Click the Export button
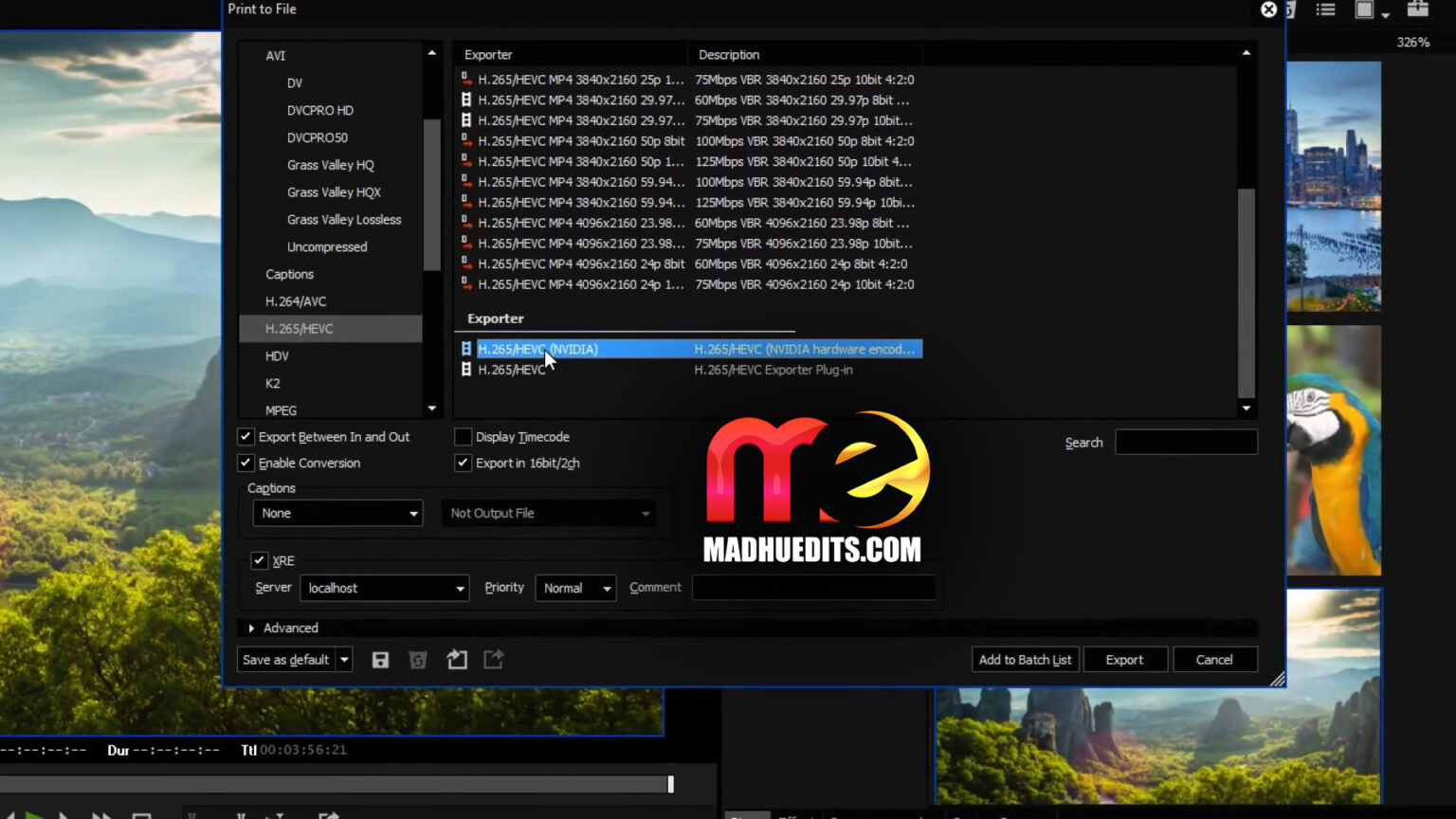The image size is (1456, 819). pos(1125,659)
